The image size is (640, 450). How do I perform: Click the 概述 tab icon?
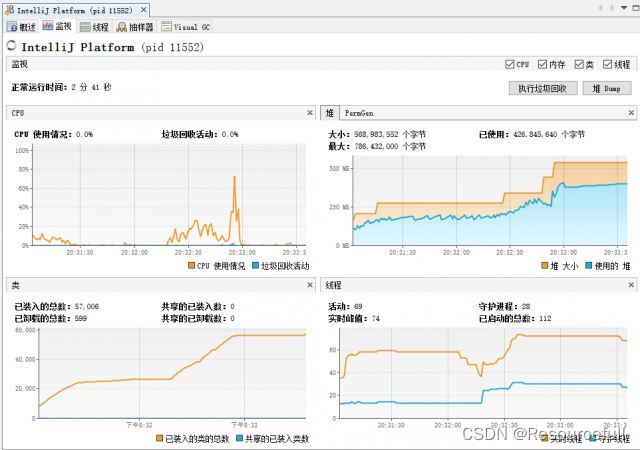(12, 27)
